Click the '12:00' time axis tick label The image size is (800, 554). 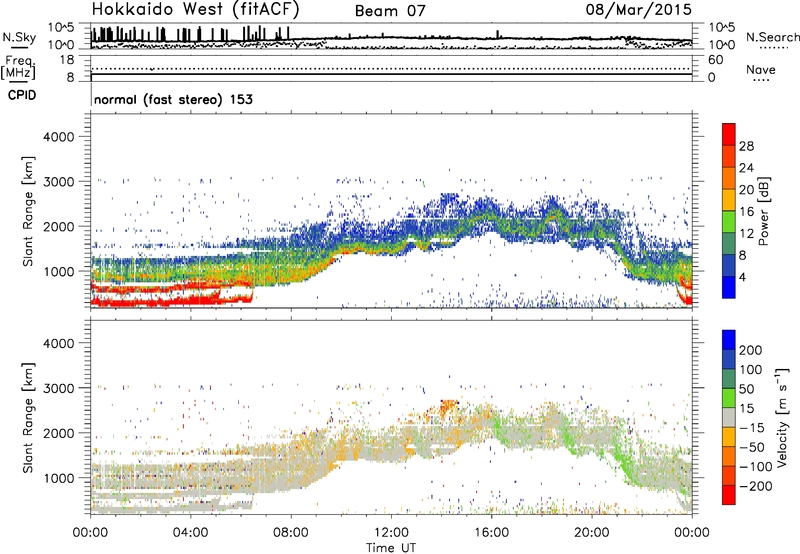[x=391, y=533]
